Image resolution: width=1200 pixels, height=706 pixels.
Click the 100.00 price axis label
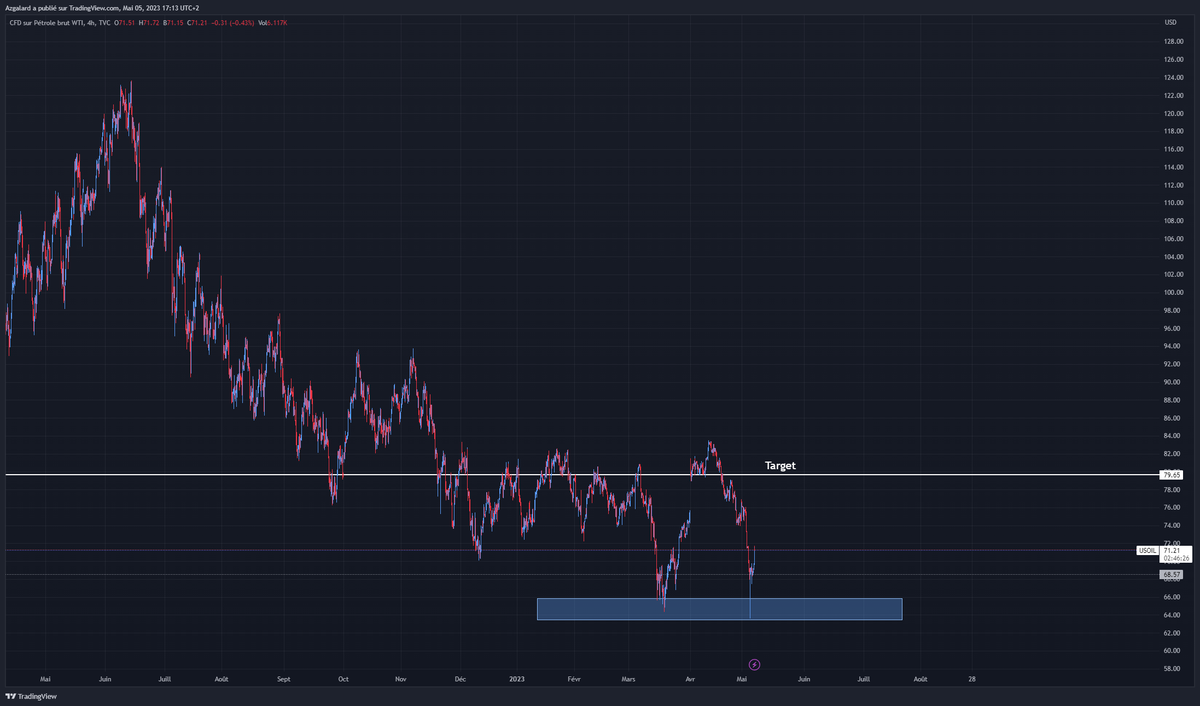coord(1174,293)
